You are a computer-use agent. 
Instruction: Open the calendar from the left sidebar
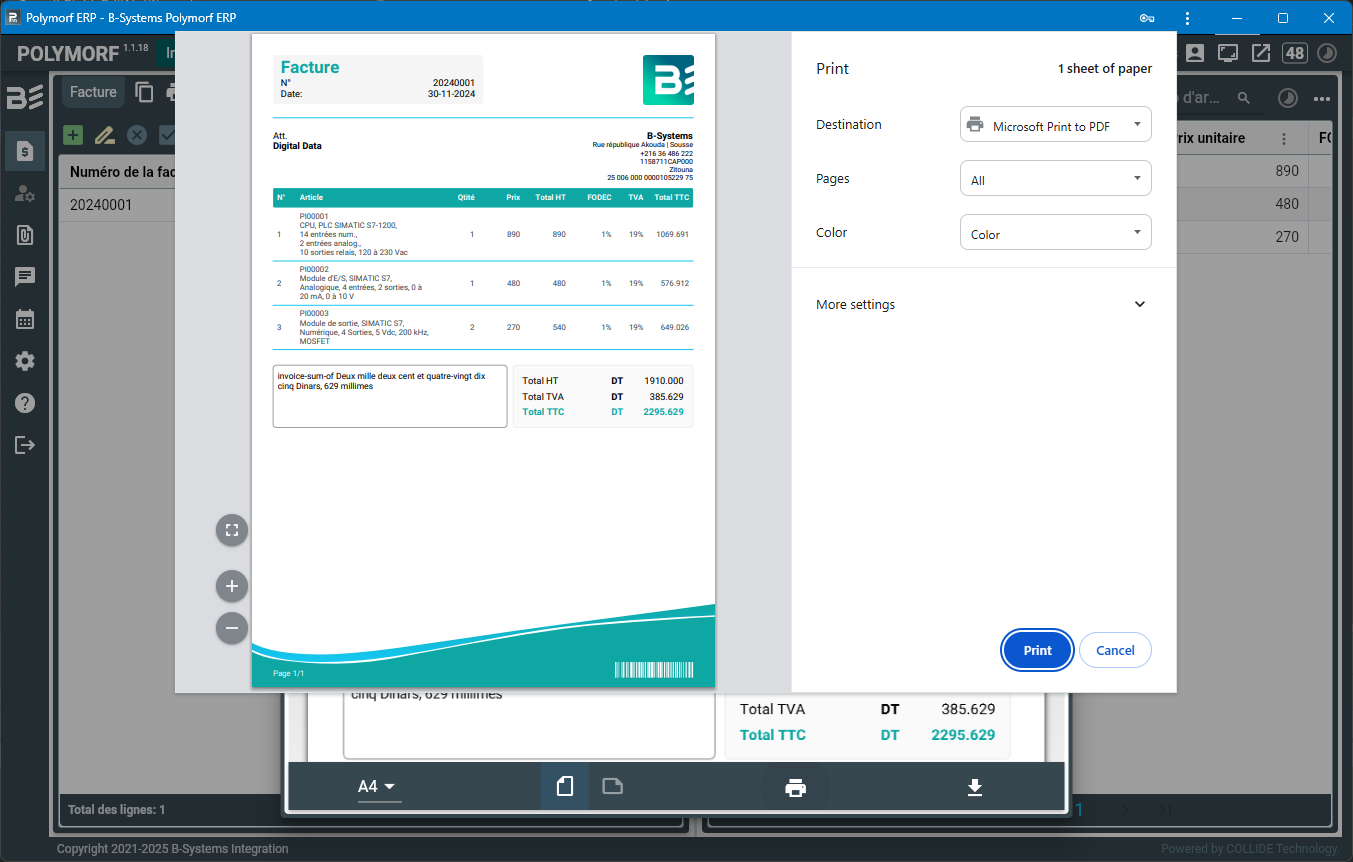[25, 320]
